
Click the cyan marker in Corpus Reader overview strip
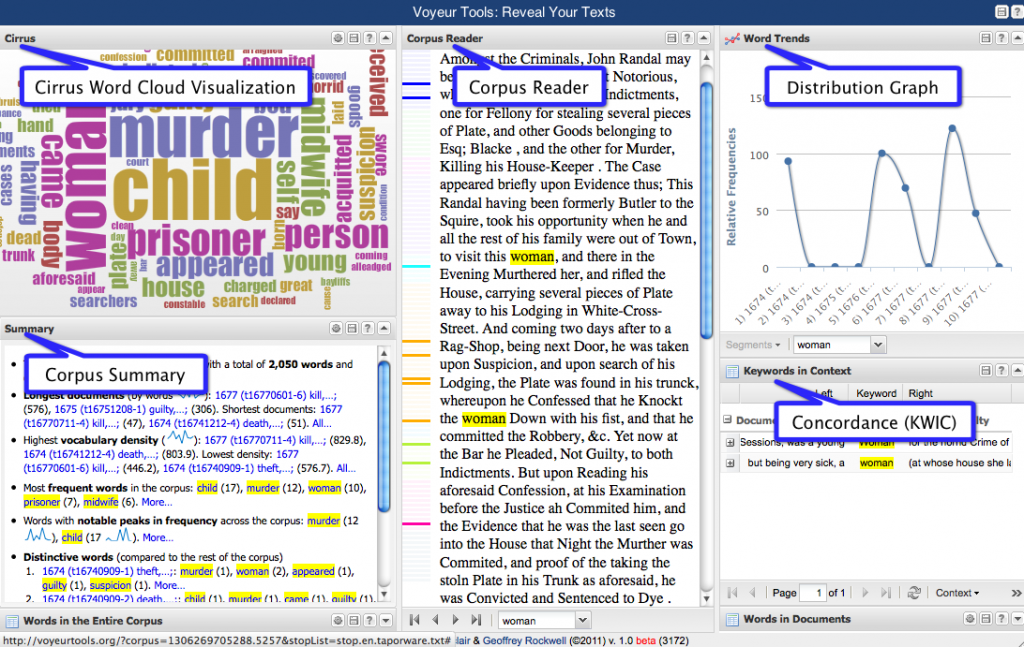click(x=416, y=266)
